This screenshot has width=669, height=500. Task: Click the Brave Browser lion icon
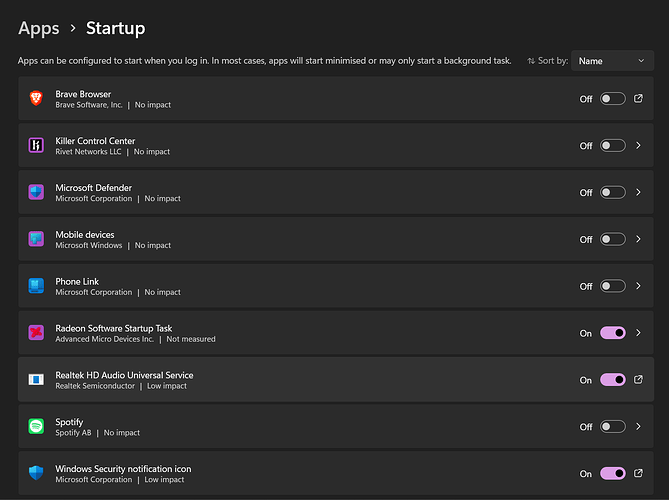[x=36, y=99]
